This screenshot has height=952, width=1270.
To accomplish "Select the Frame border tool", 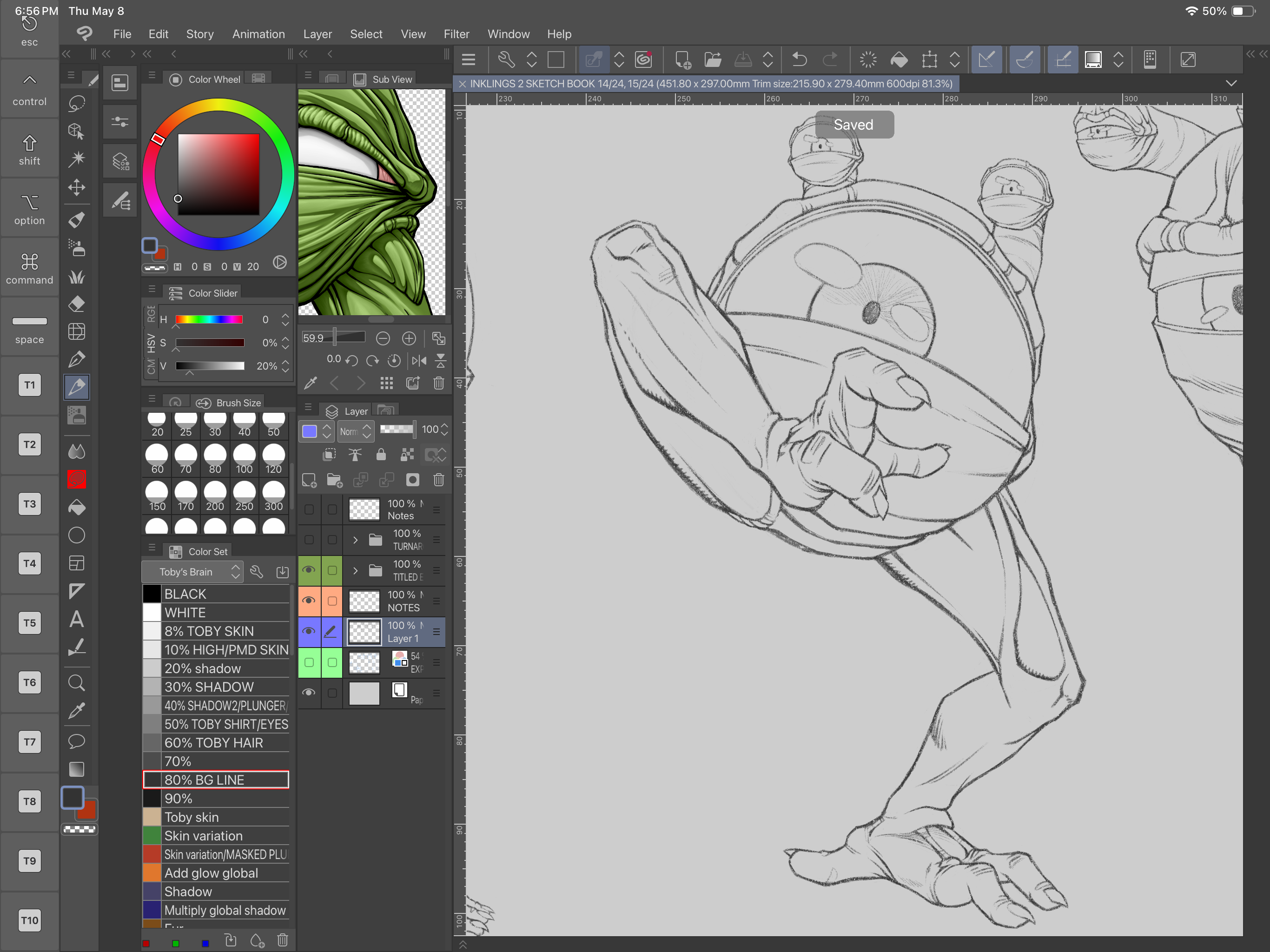I will pos(76,563).
